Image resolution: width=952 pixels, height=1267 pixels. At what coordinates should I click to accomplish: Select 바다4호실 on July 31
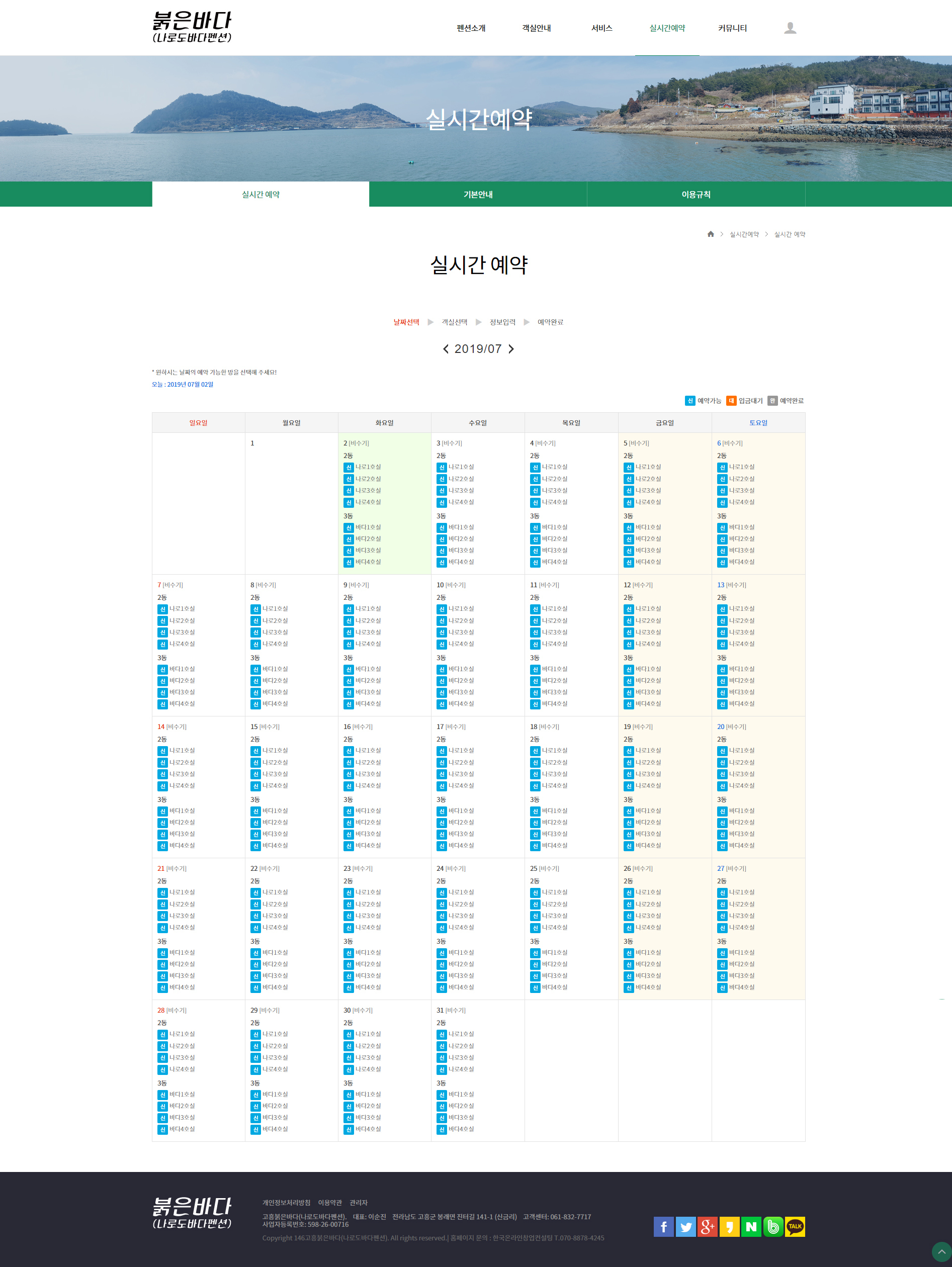point(455,1130)
